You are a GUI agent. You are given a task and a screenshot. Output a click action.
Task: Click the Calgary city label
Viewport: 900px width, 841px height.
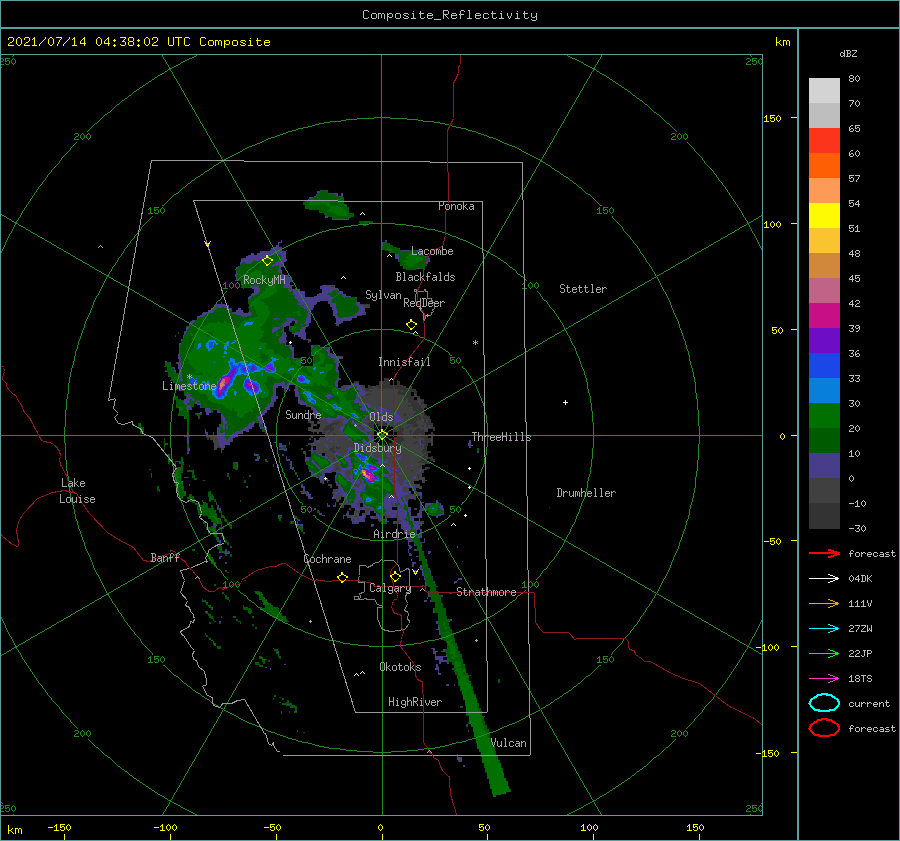tap(390, 588)
